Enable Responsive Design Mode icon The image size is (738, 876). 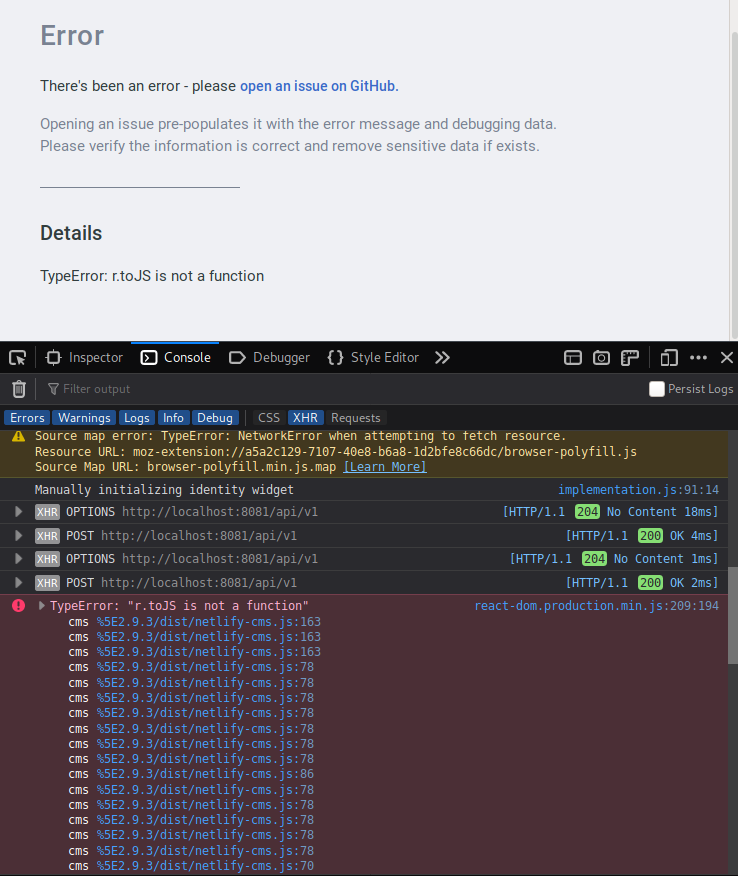[669, 358]
